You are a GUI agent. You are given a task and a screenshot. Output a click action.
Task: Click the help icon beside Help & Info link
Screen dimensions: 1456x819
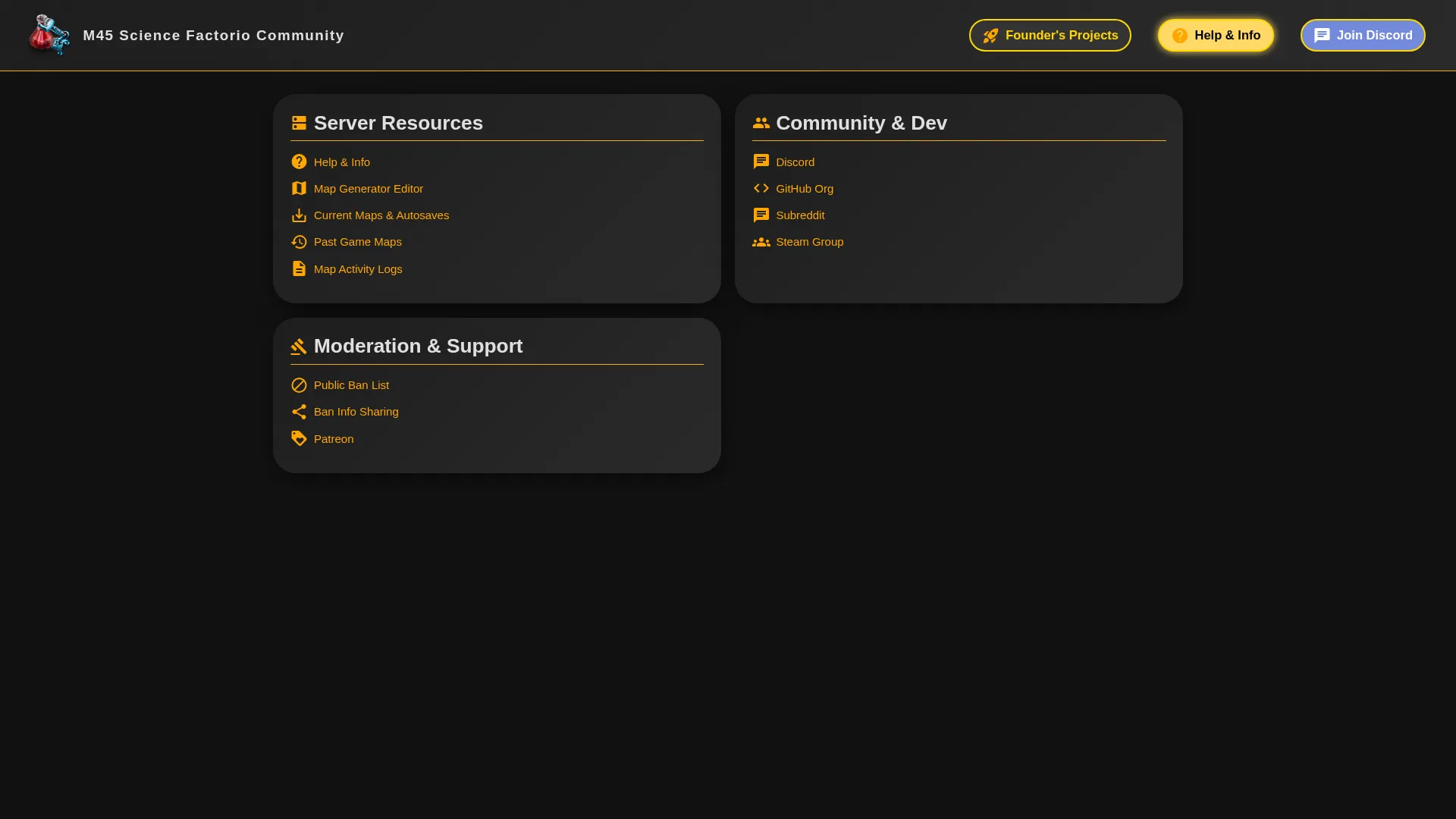pyautogui.click(x=299, y=162)
